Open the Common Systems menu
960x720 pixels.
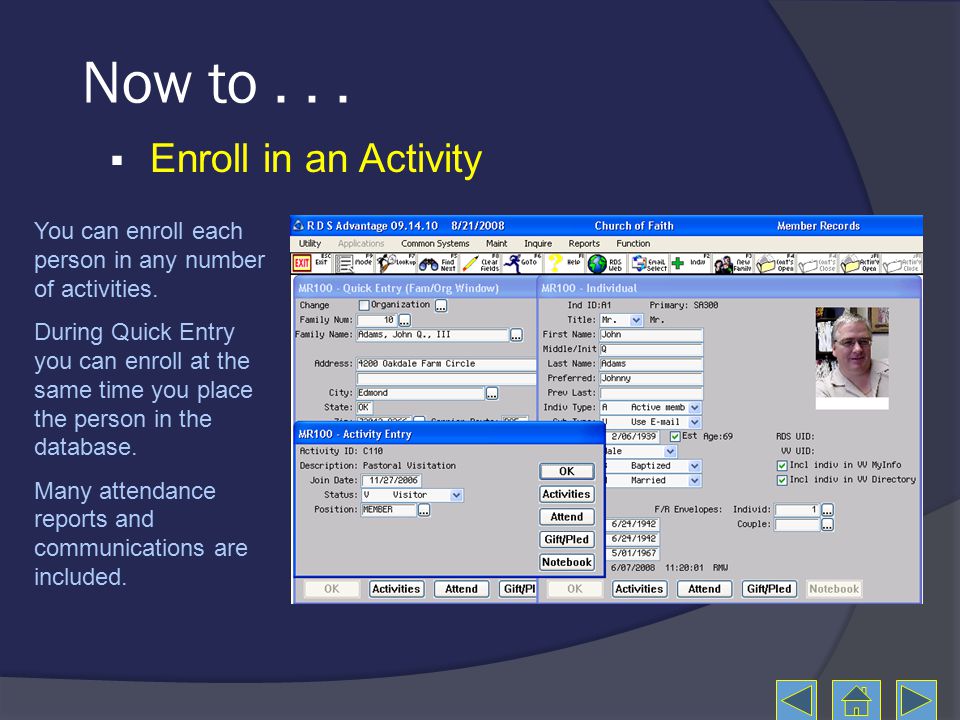pyautogui.click(x=435, y=243)
